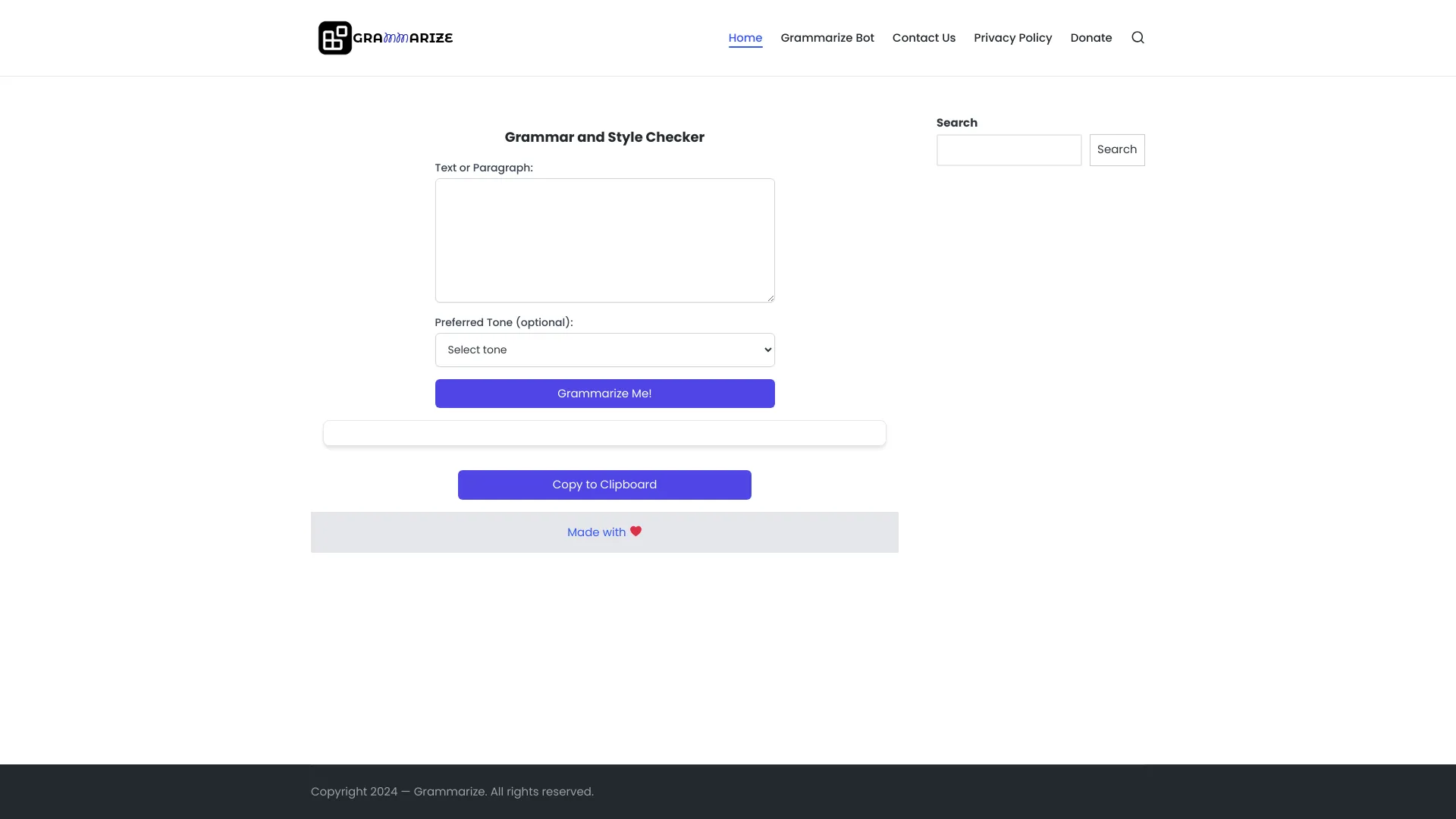Click the Copy to Clipboard button

604,485
